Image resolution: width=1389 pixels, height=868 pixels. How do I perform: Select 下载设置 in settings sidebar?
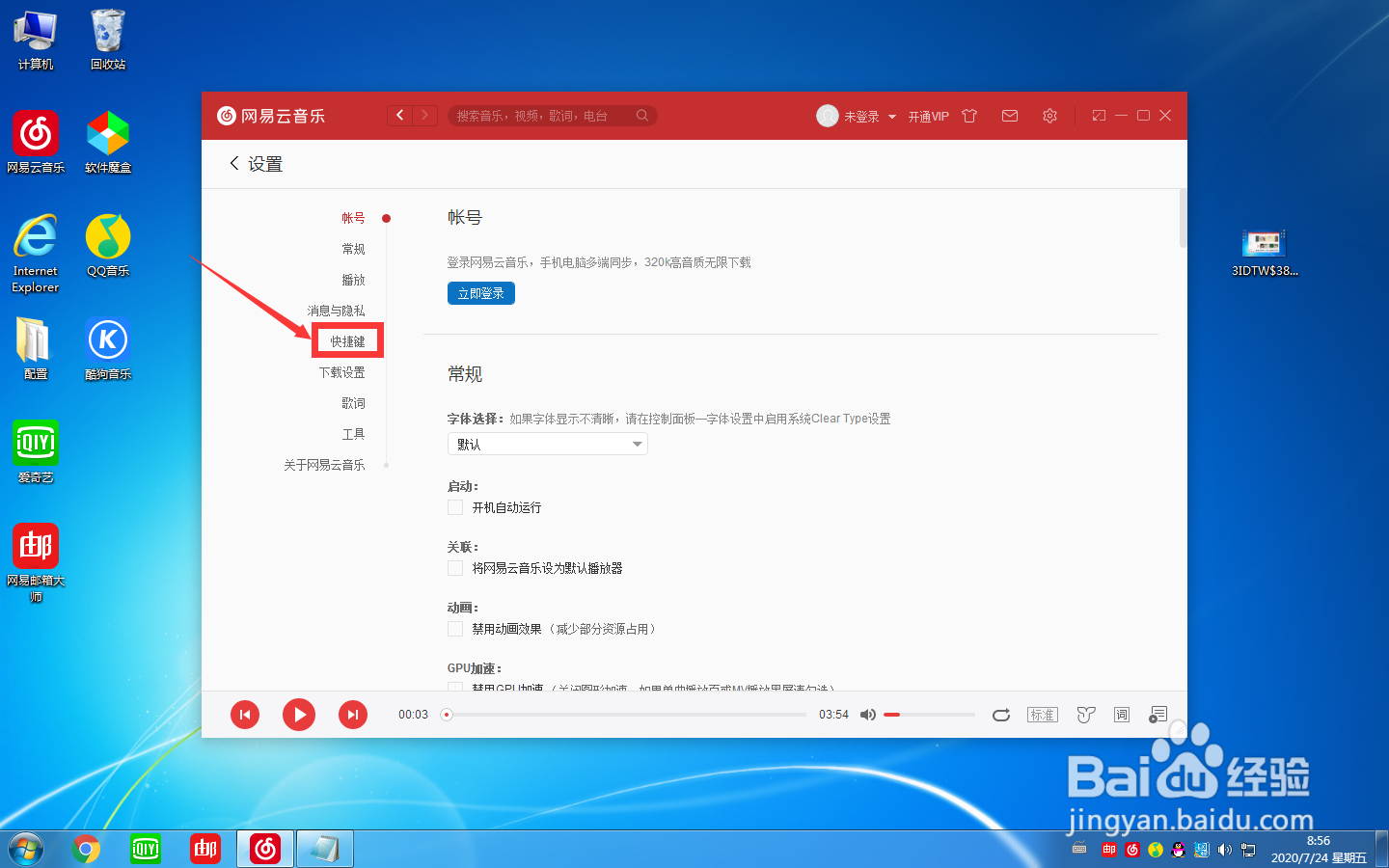pos(341,372)
